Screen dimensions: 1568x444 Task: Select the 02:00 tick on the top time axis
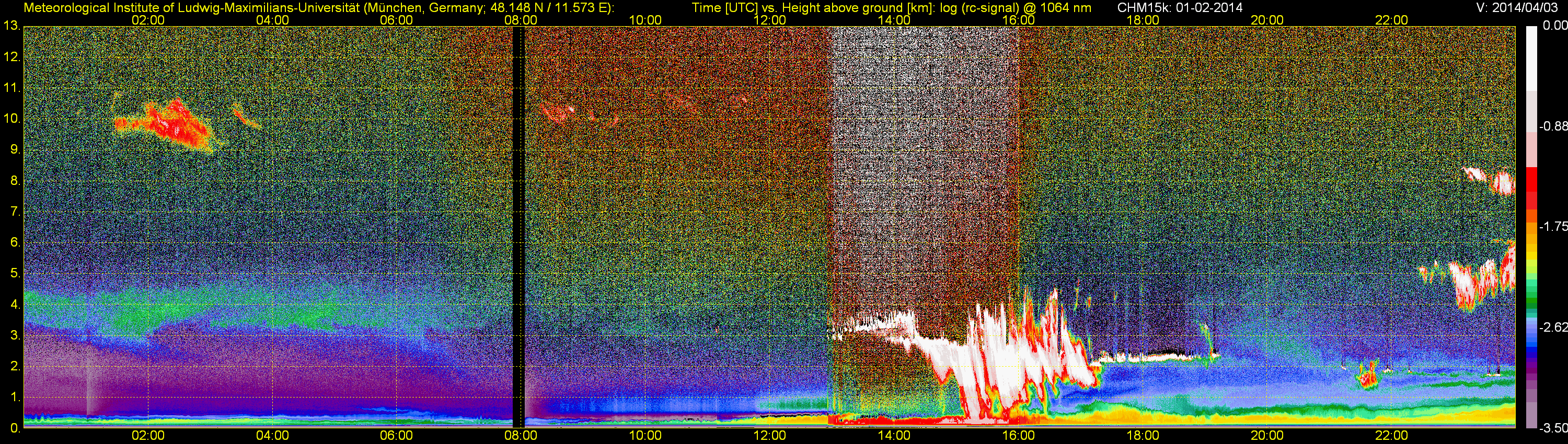point(148,20)
